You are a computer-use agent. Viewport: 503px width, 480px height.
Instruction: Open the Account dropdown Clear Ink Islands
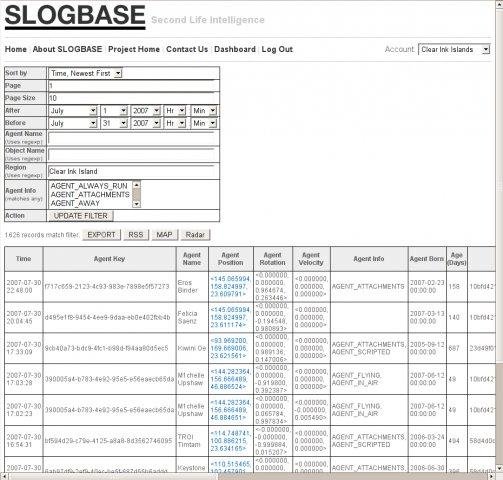pos(454,49)
